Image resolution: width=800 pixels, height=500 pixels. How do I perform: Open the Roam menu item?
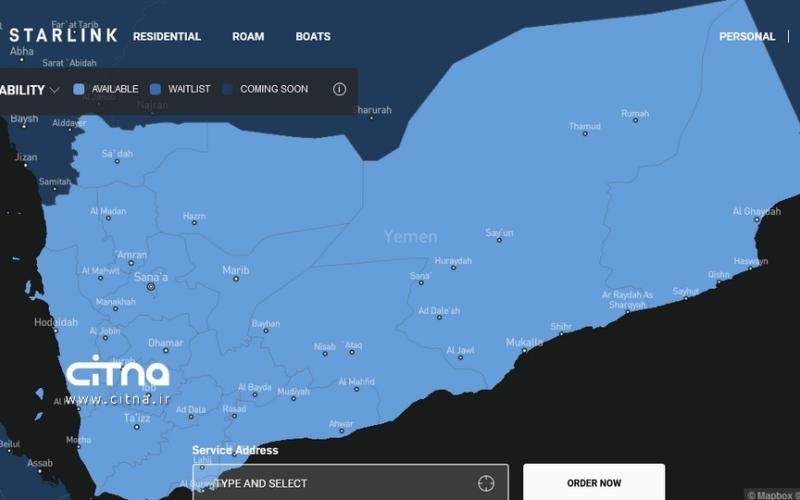pyautogui.click(x=248, y=36)
